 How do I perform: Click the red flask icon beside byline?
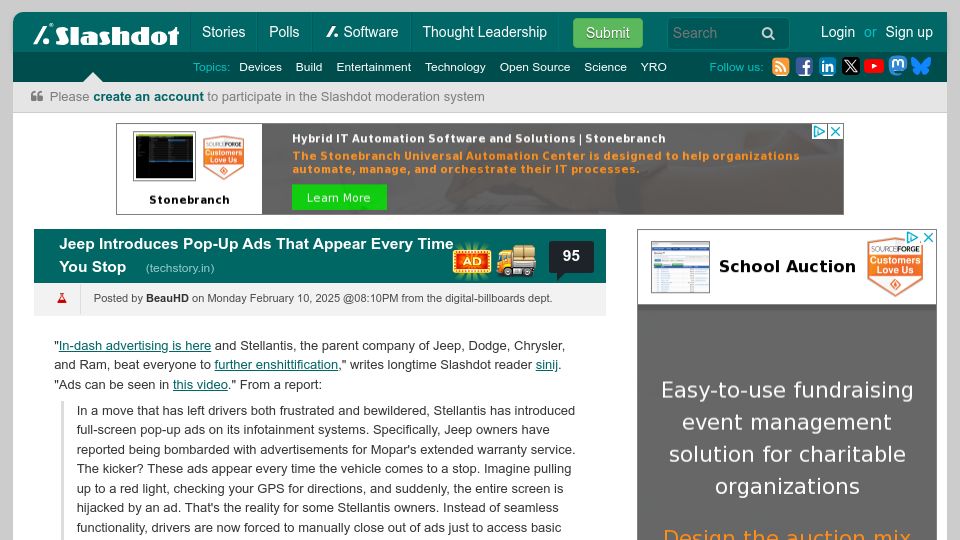tap(62, 298)
